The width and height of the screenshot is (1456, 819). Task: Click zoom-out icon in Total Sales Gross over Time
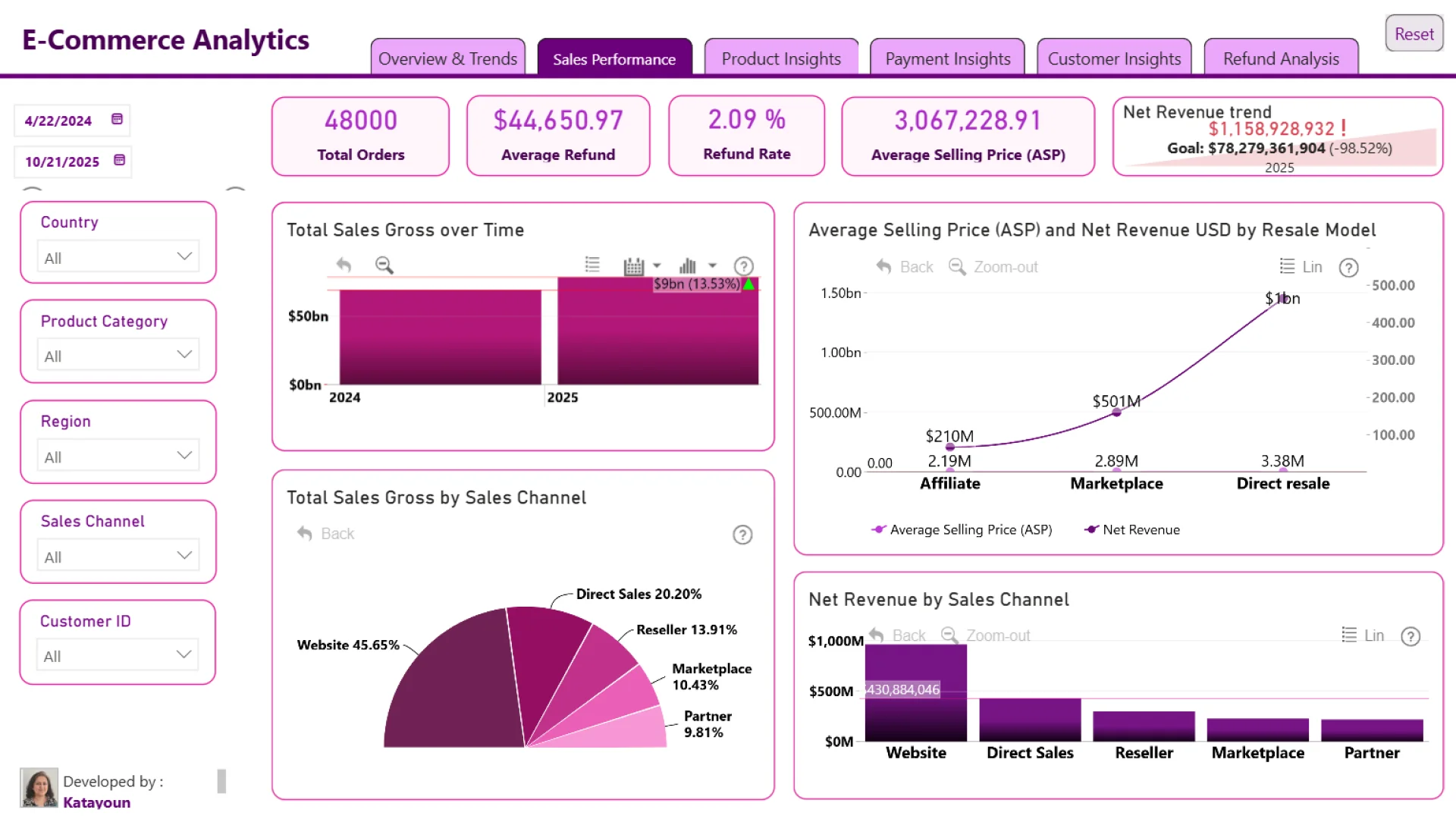click(x=384, y=265)
